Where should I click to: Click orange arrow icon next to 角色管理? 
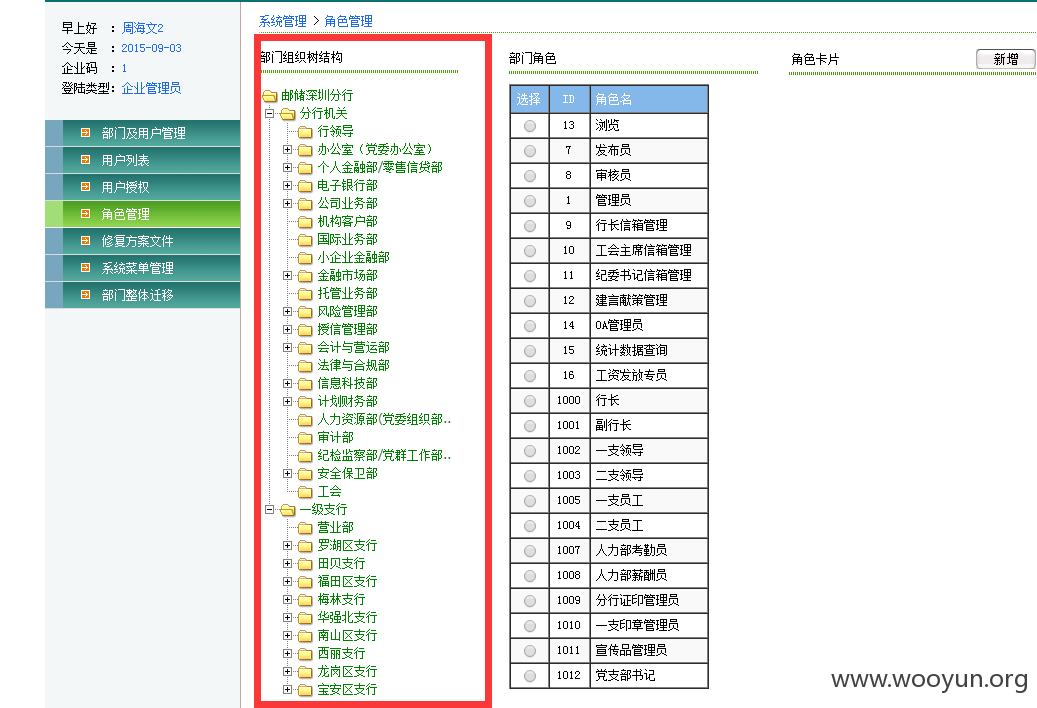[x=85, y=214]
